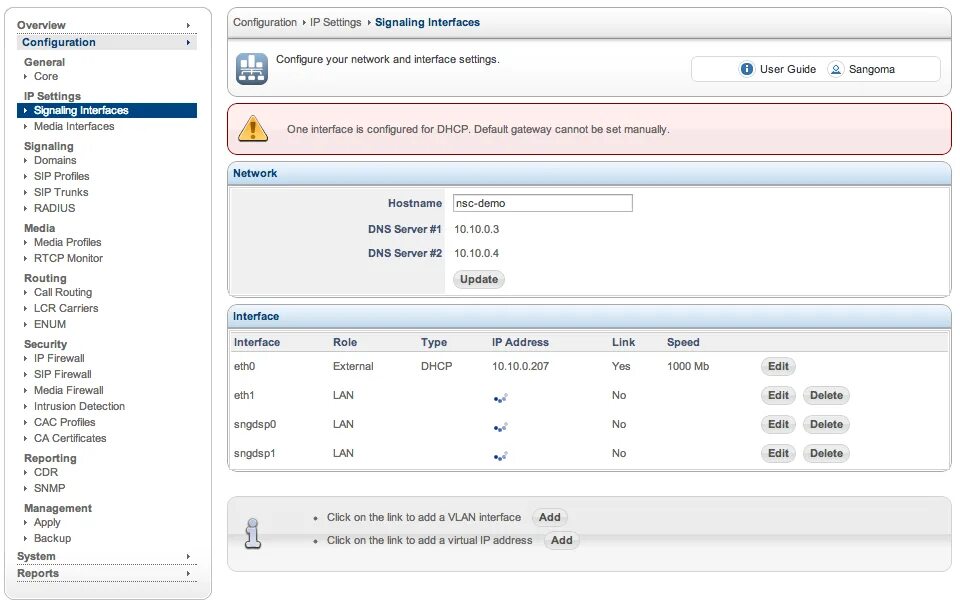The width and height of the screenshot is (960, 607).
Task: Open Intrusion Detection page
Action: pyautogui.click(x=79, y=406)
